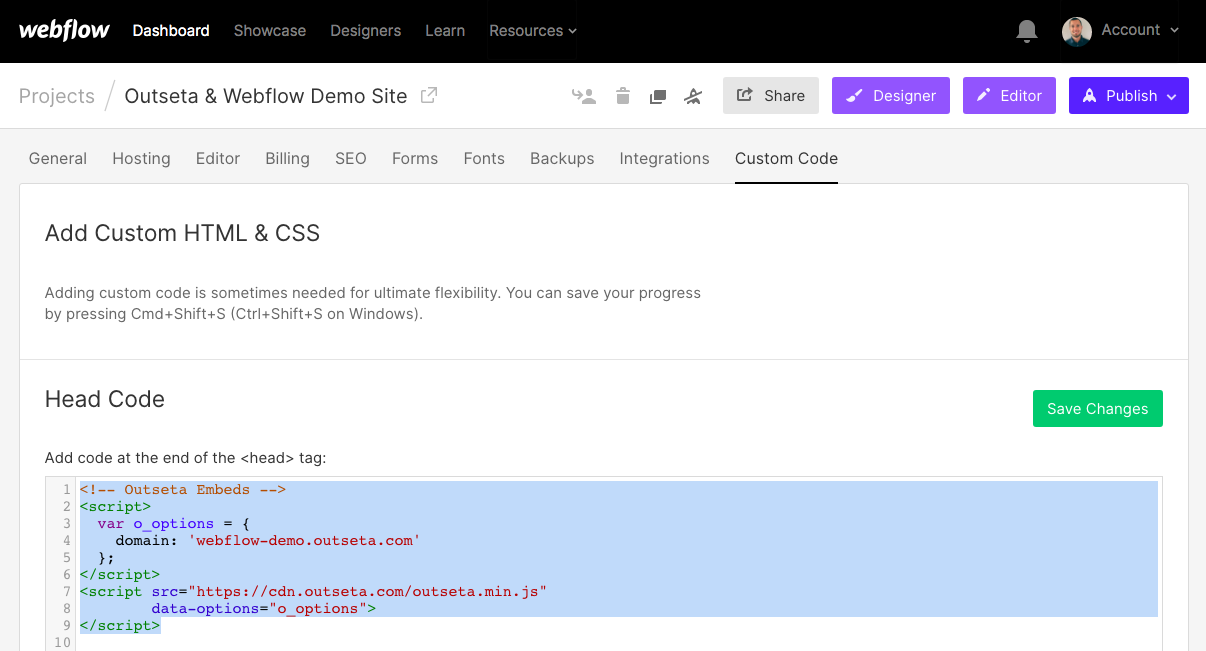The height and width of the screenshot is (651, 1206).
Task: Duplicate the project via the copy icon
Action: pyautogui.click(x=657, y=95)
